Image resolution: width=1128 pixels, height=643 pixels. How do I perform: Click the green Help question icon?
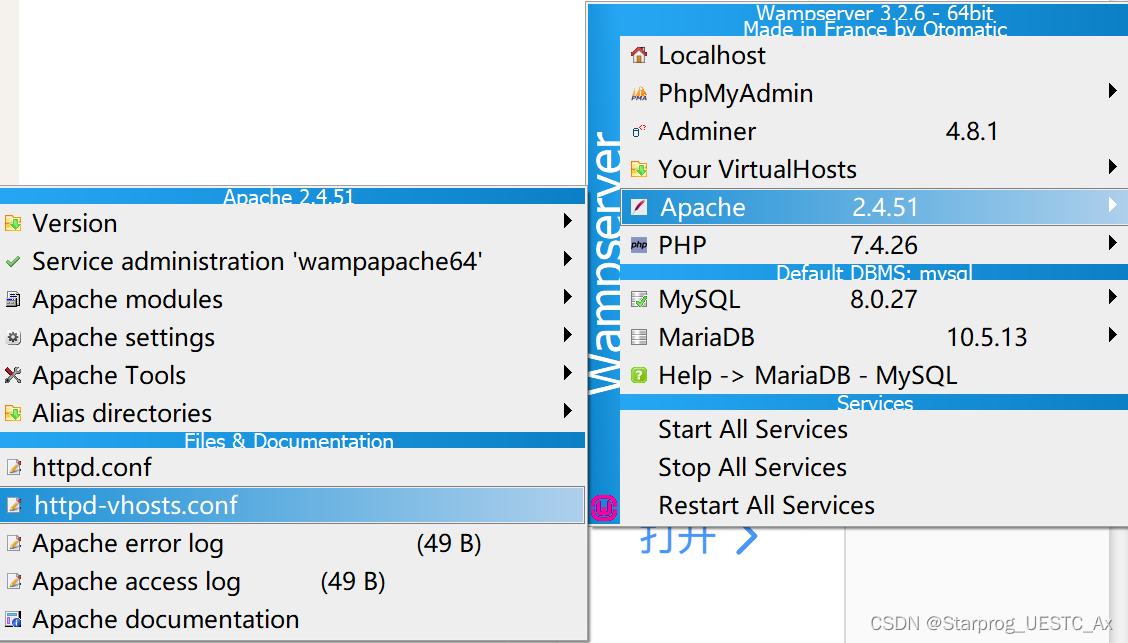tap(639, 375)
